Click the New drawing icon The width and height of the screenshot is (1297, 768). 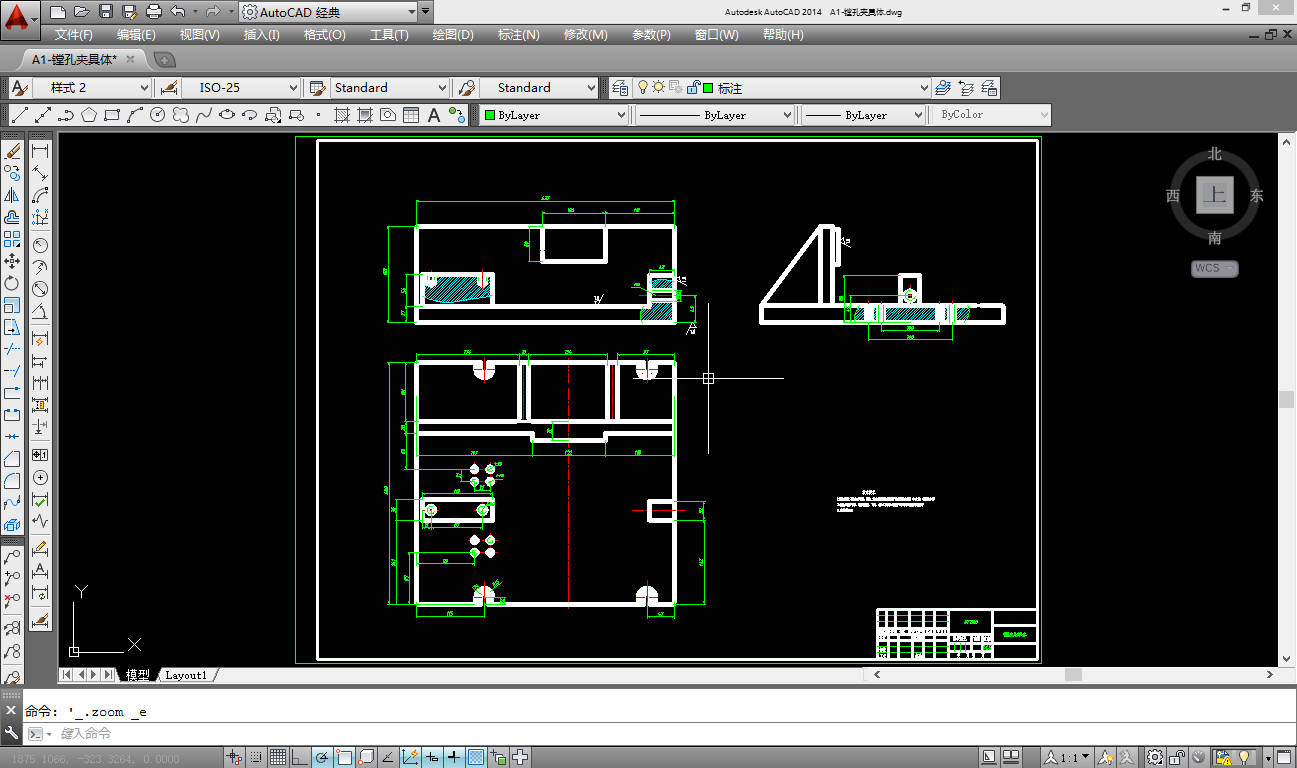[58, 12]
